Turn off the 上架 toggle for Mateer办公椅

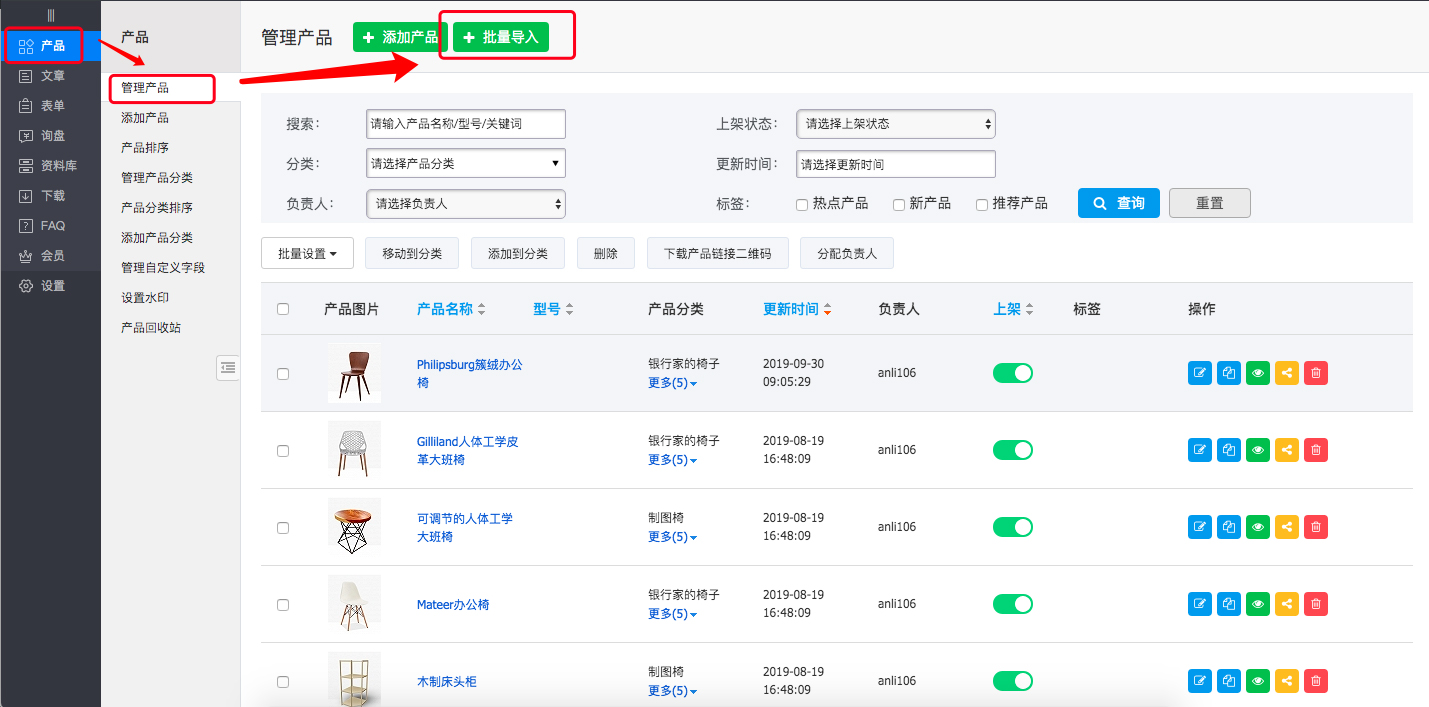click(1012, 603)
